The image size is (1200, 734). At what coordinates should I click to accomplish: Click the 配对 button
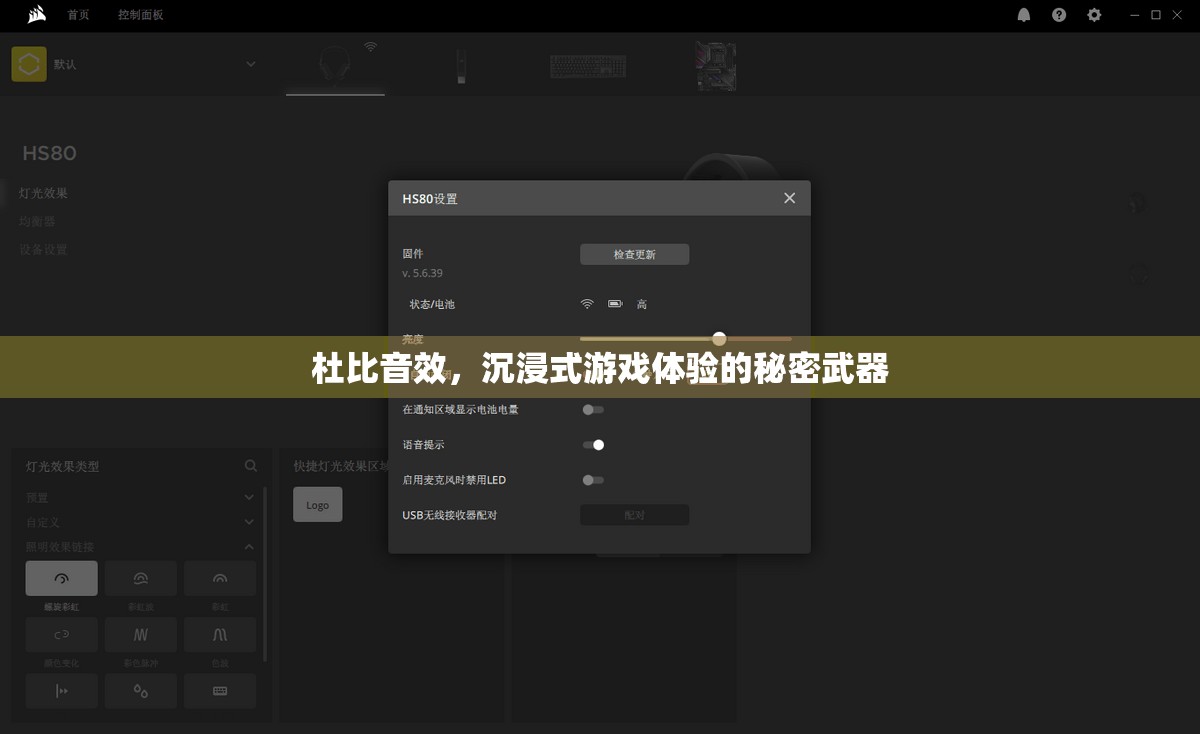[x=634, y=515]
